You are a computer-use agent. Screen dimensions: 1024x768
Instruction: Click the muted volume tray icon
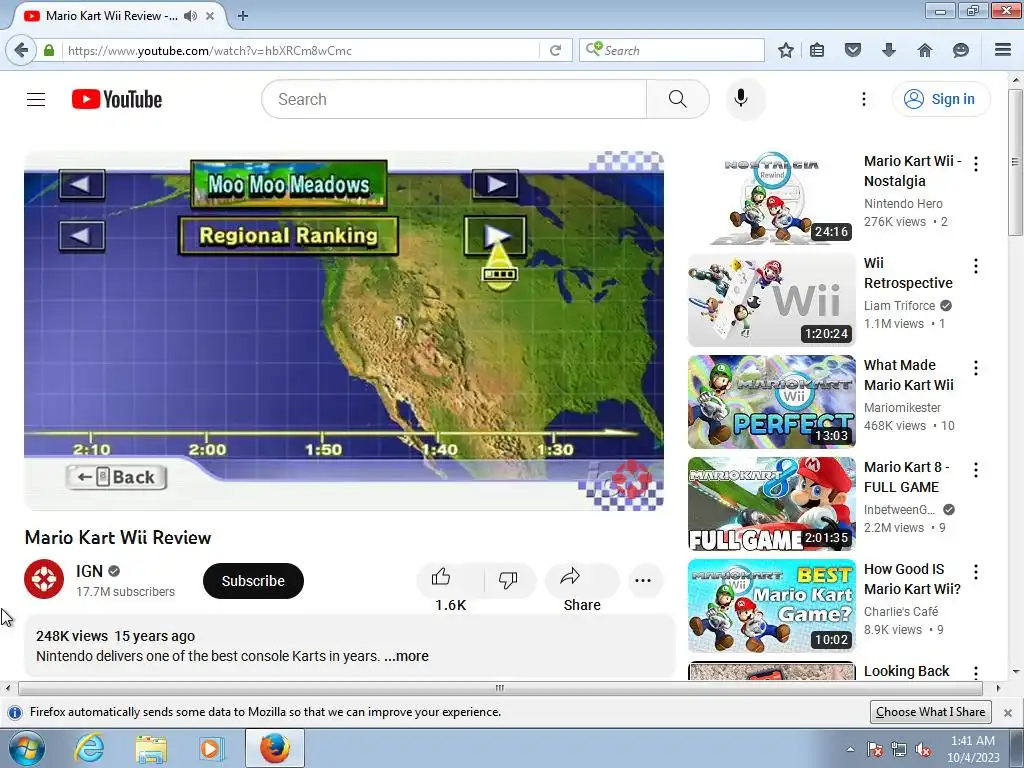(x=923, y=750)
